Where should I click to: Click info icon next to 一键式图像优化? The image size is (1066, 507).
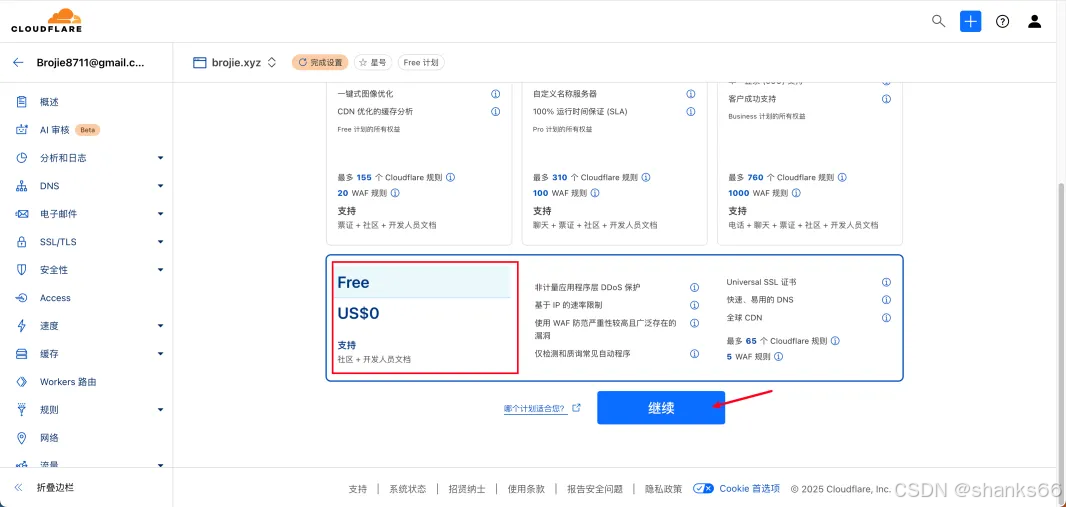click(x=496, y=94)
